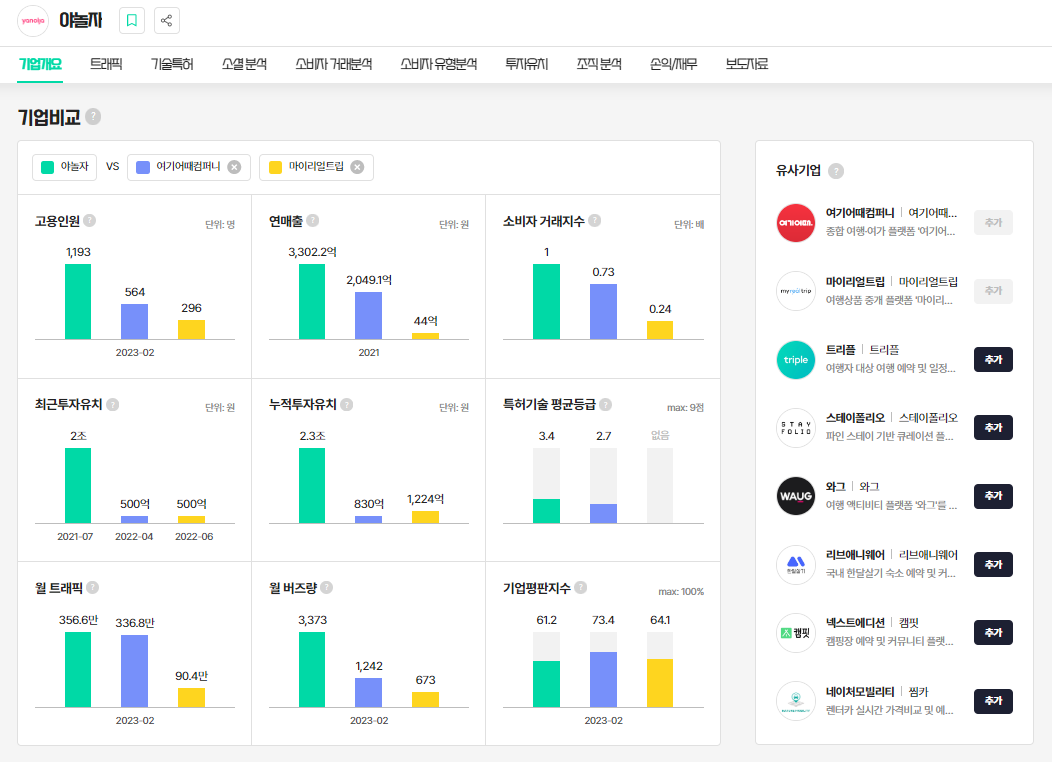Show help tooltip for 연매출

tap(313, 220)
